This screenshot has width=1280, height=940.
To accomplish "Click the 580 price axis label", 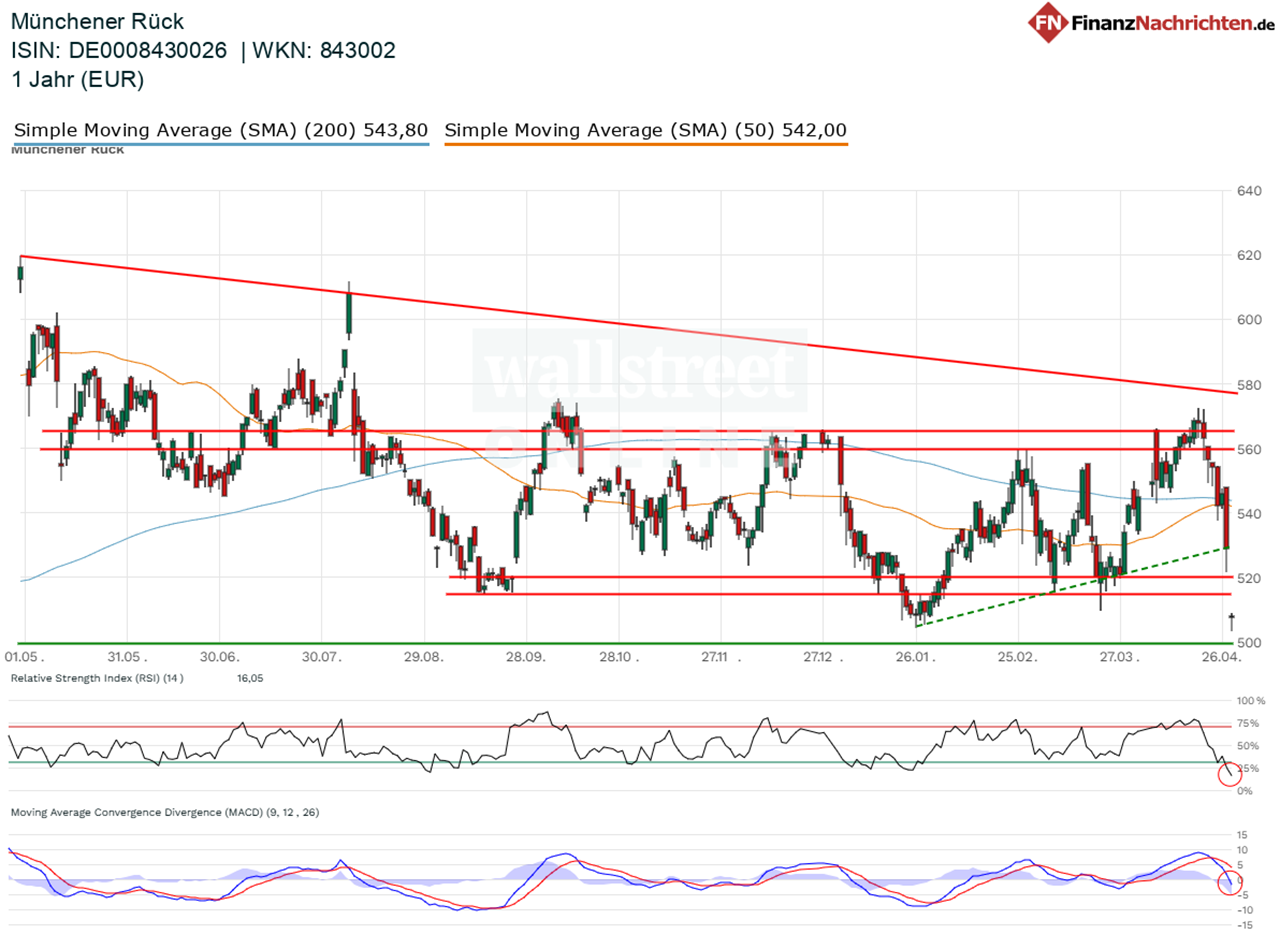I will click(1251, 385).
